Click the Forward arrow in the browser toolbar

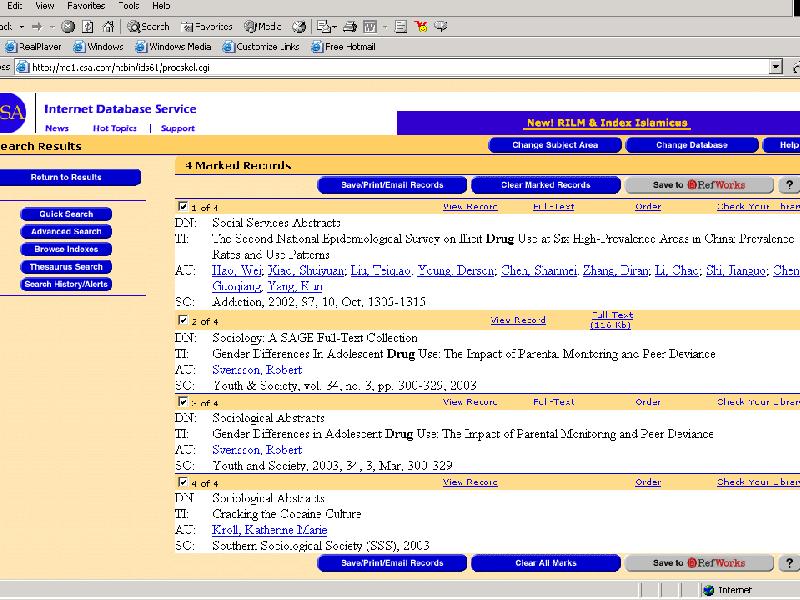tap(37, 27)
